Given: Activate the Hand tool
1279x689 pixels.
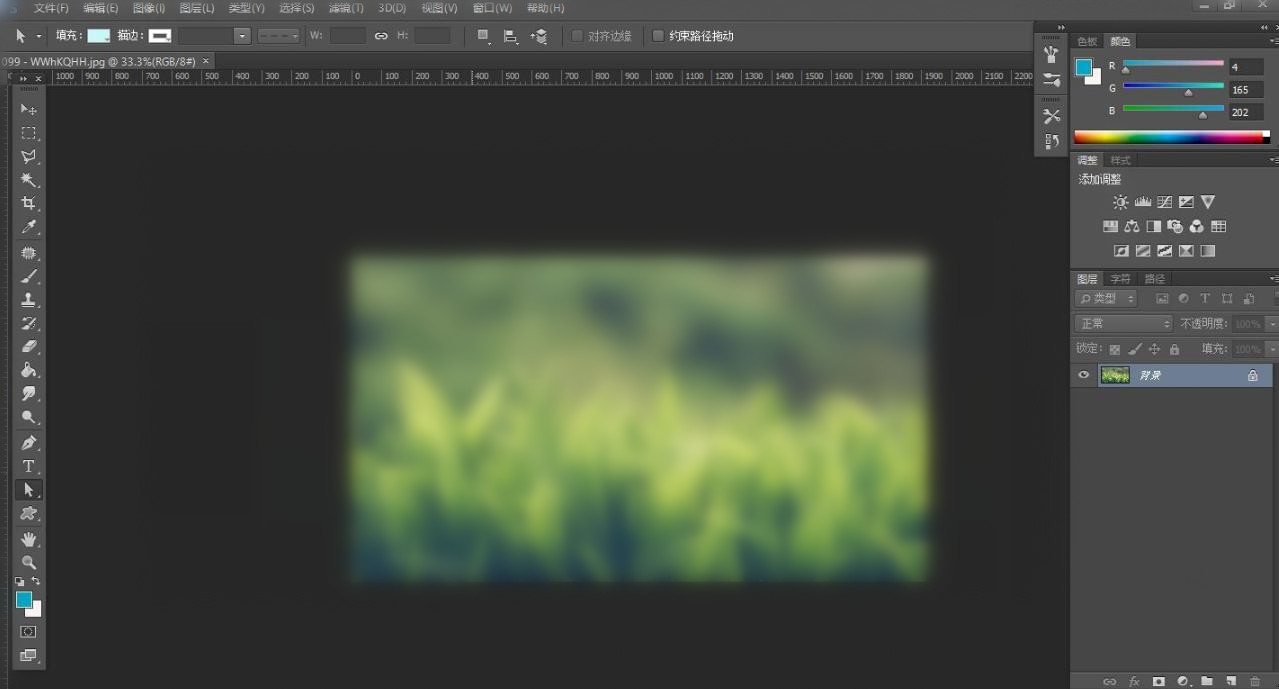Looking at the screenshot, I should coord(28,540).
